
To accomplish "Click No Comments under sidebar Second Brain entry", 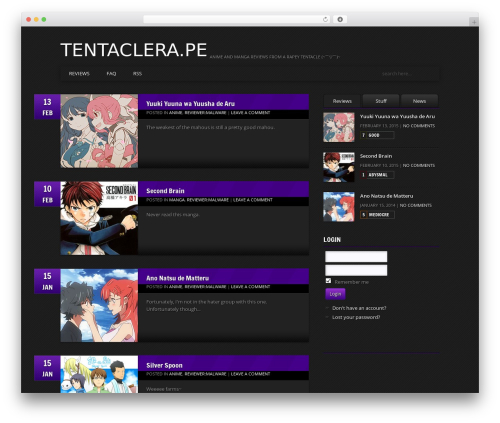I will pos(419,165).
